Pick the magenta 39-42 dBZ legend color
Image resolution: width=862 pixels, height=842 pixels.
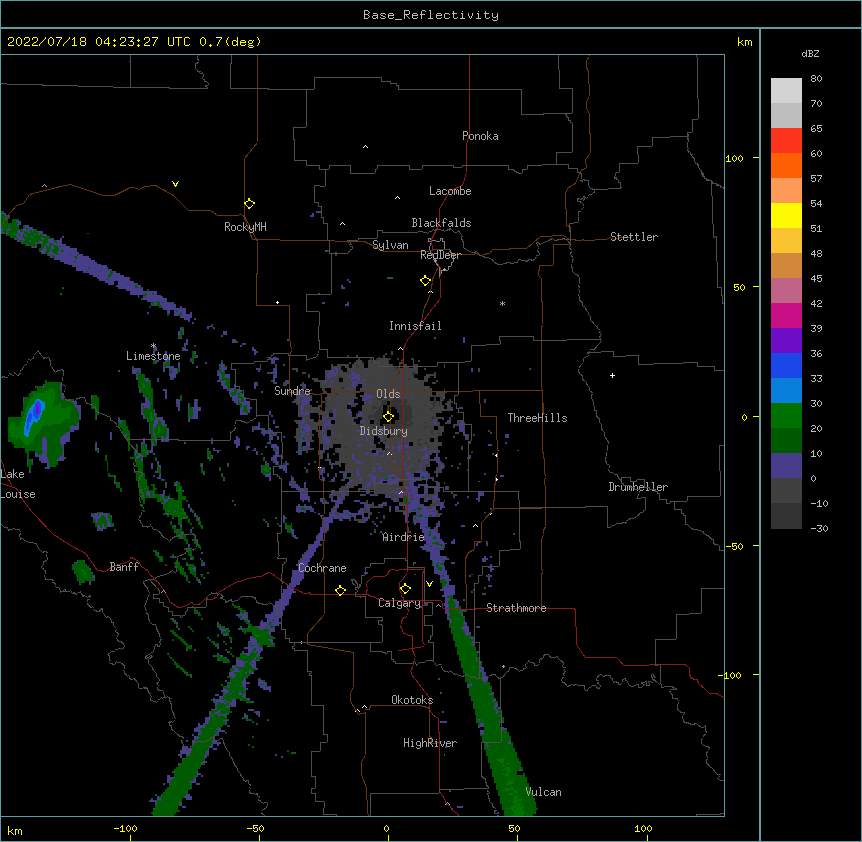pos(786,315)
